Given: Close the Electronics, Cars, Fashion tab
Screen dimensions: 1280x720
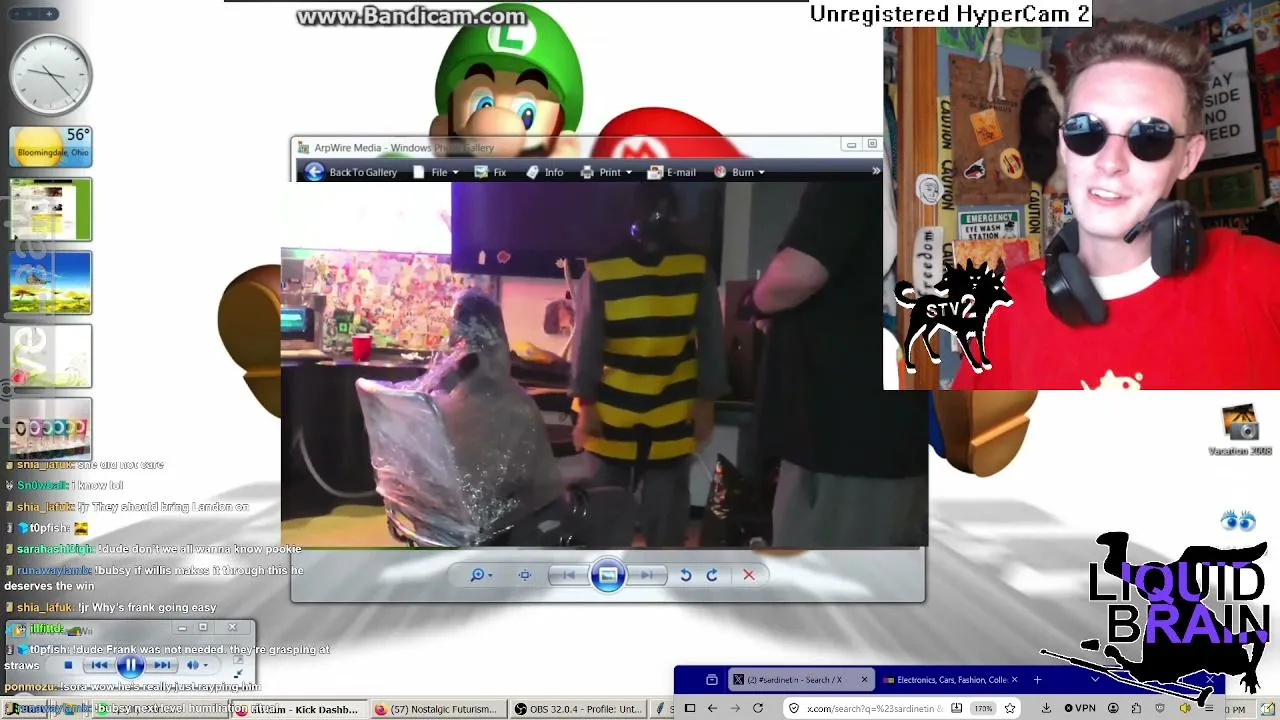Looking at the screenshot, I should point(1014,680).
